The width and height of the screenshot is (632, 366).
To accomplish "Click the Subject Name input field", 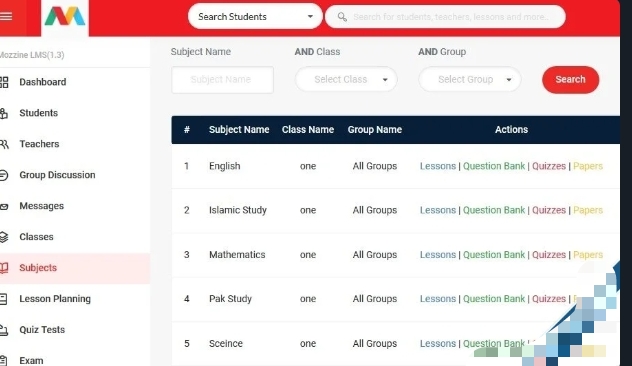I will click(x=222, y=80).
